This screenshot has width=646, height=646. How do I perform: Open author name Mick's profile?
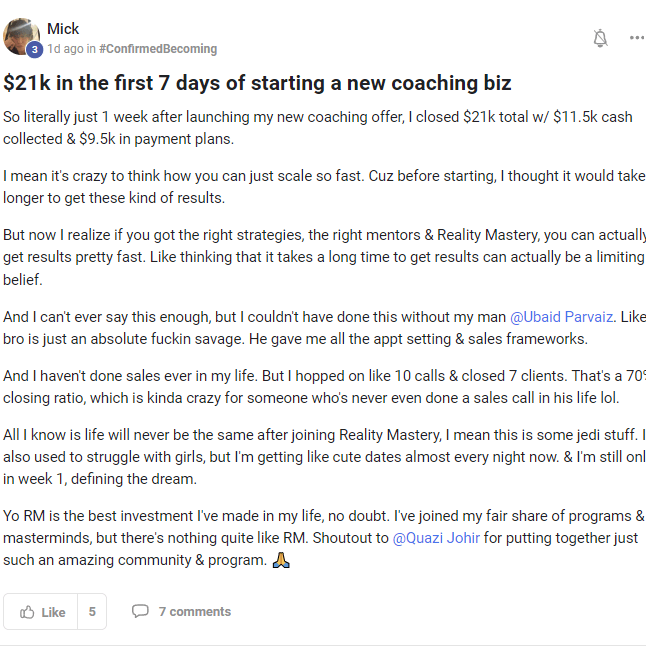(63, 28)
